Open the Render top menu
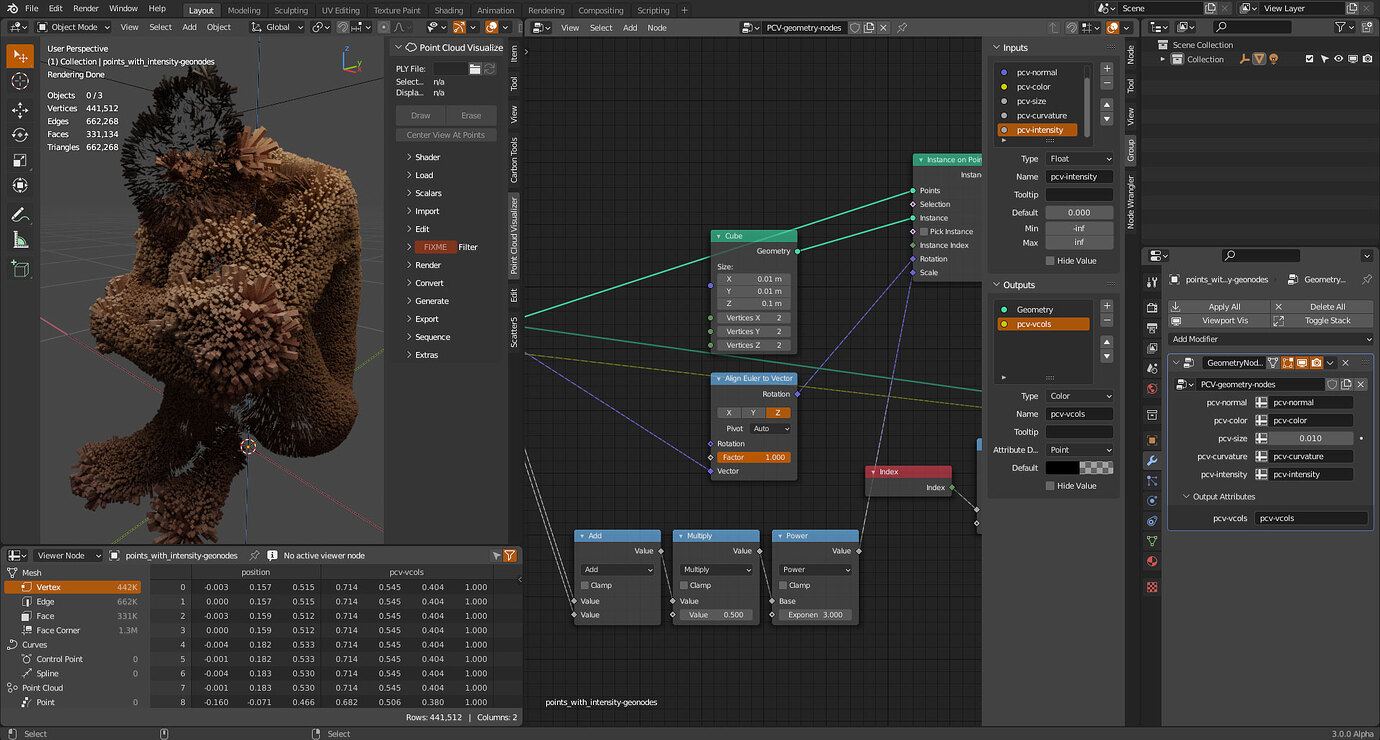Screen dimensions: 1380x740 (86, 8)
